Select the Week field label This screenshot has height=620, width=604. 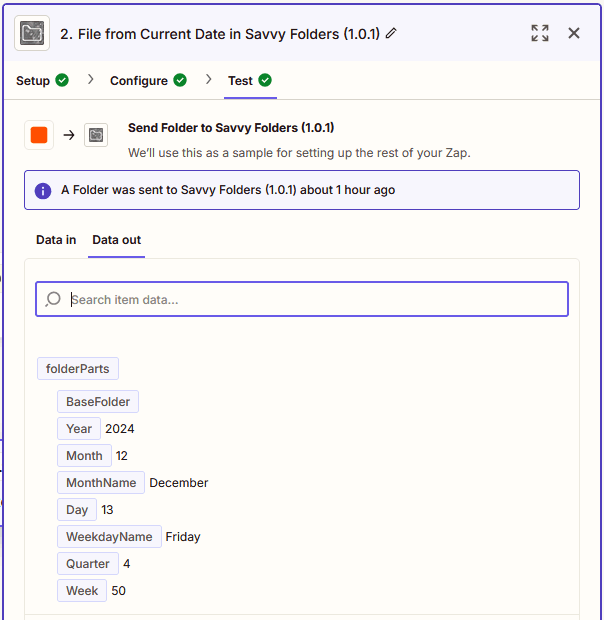82,590
